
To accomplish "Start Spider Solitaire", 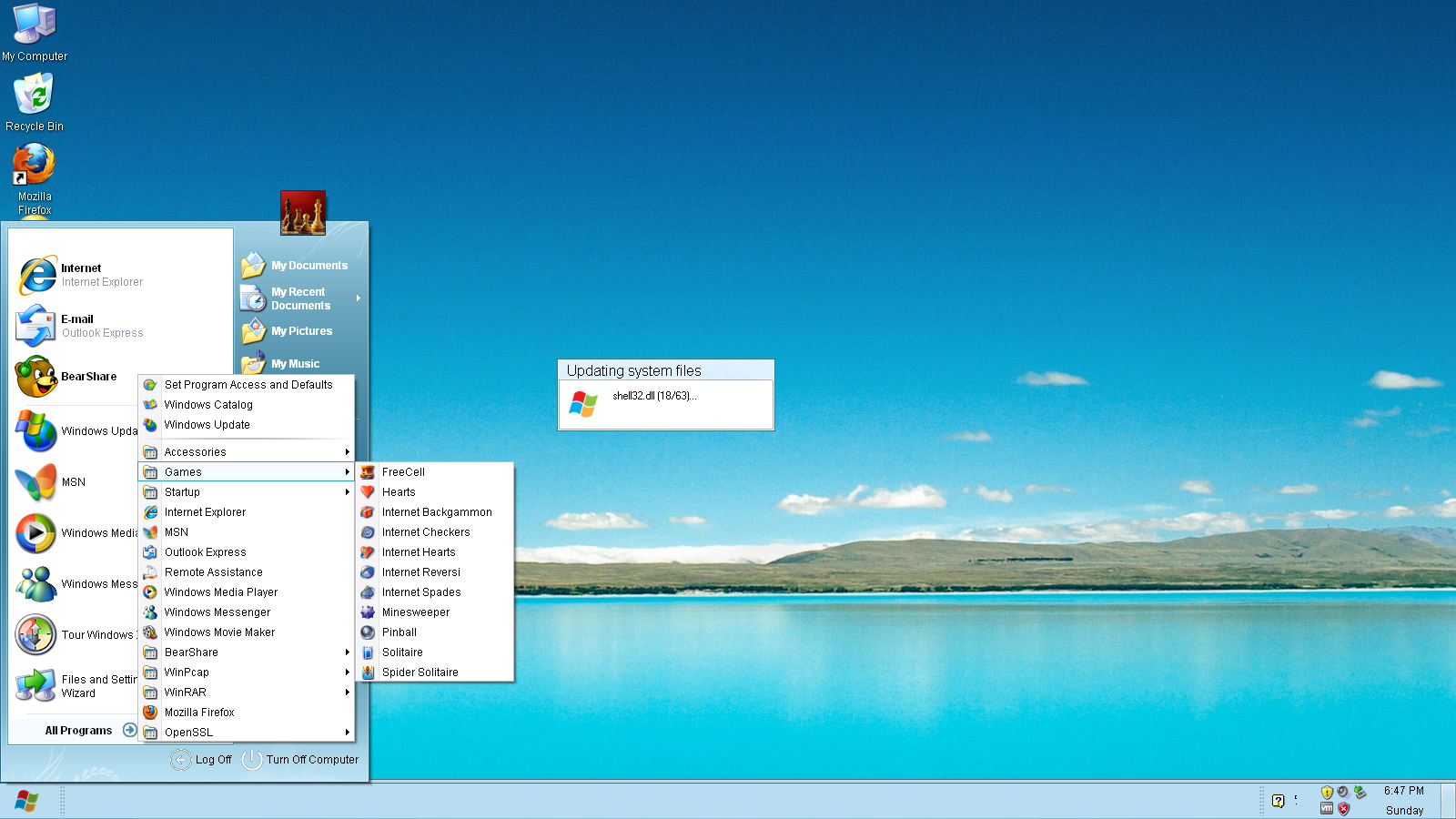I will (435, 672).
